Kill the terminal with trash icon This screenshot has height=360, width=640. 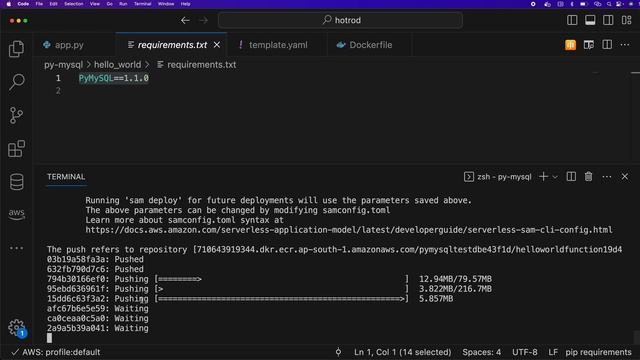(x=588, y=177)
